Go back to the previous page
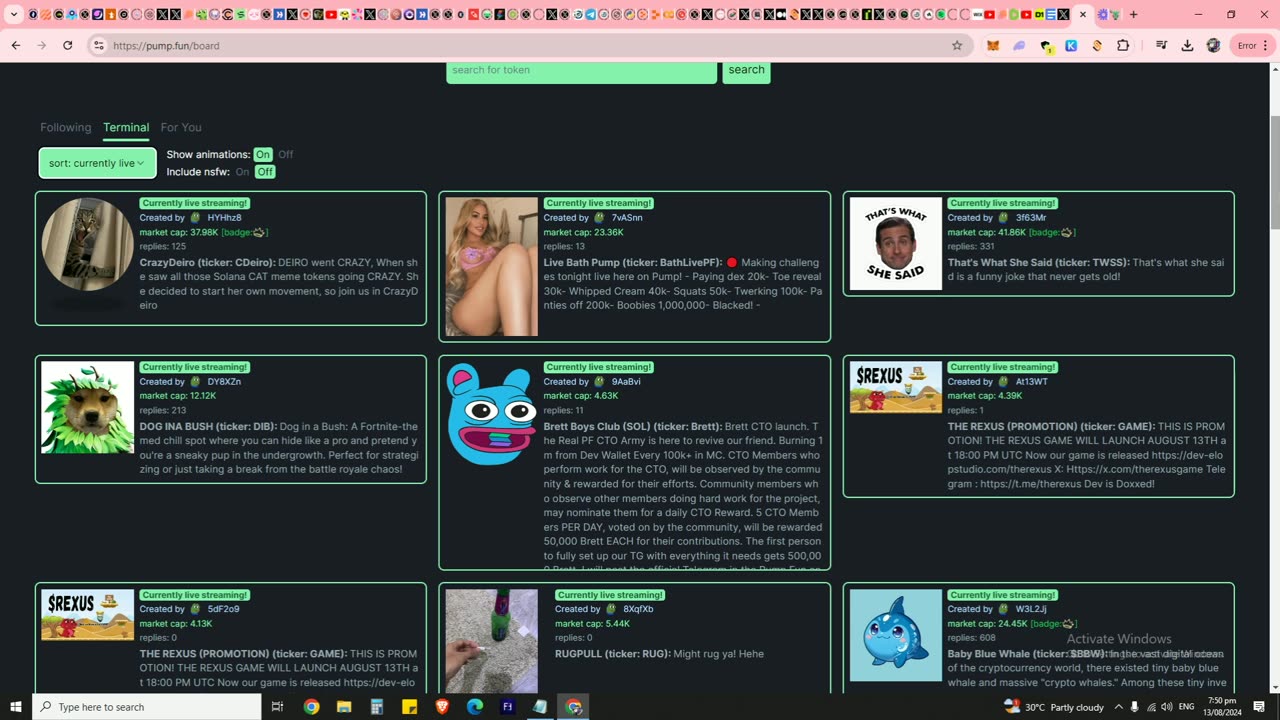Image resolution: width=1280 pixels, height=720 pixels. [16, 45]
